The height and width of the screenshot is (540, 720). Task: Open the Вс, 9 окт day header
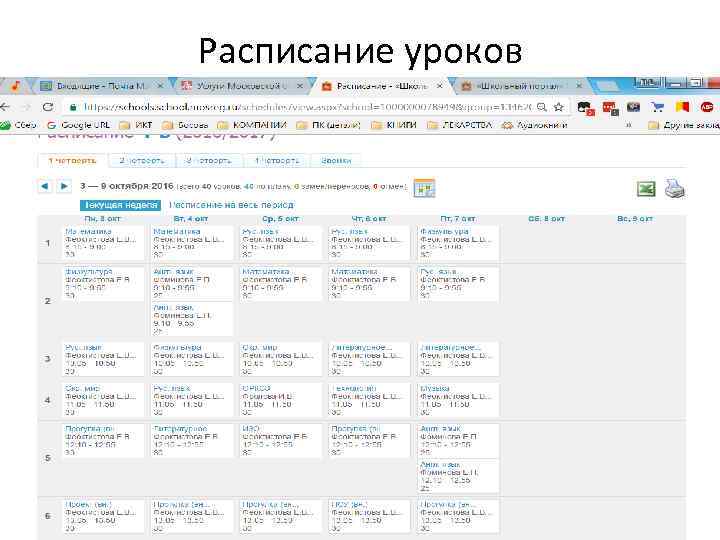635,219
